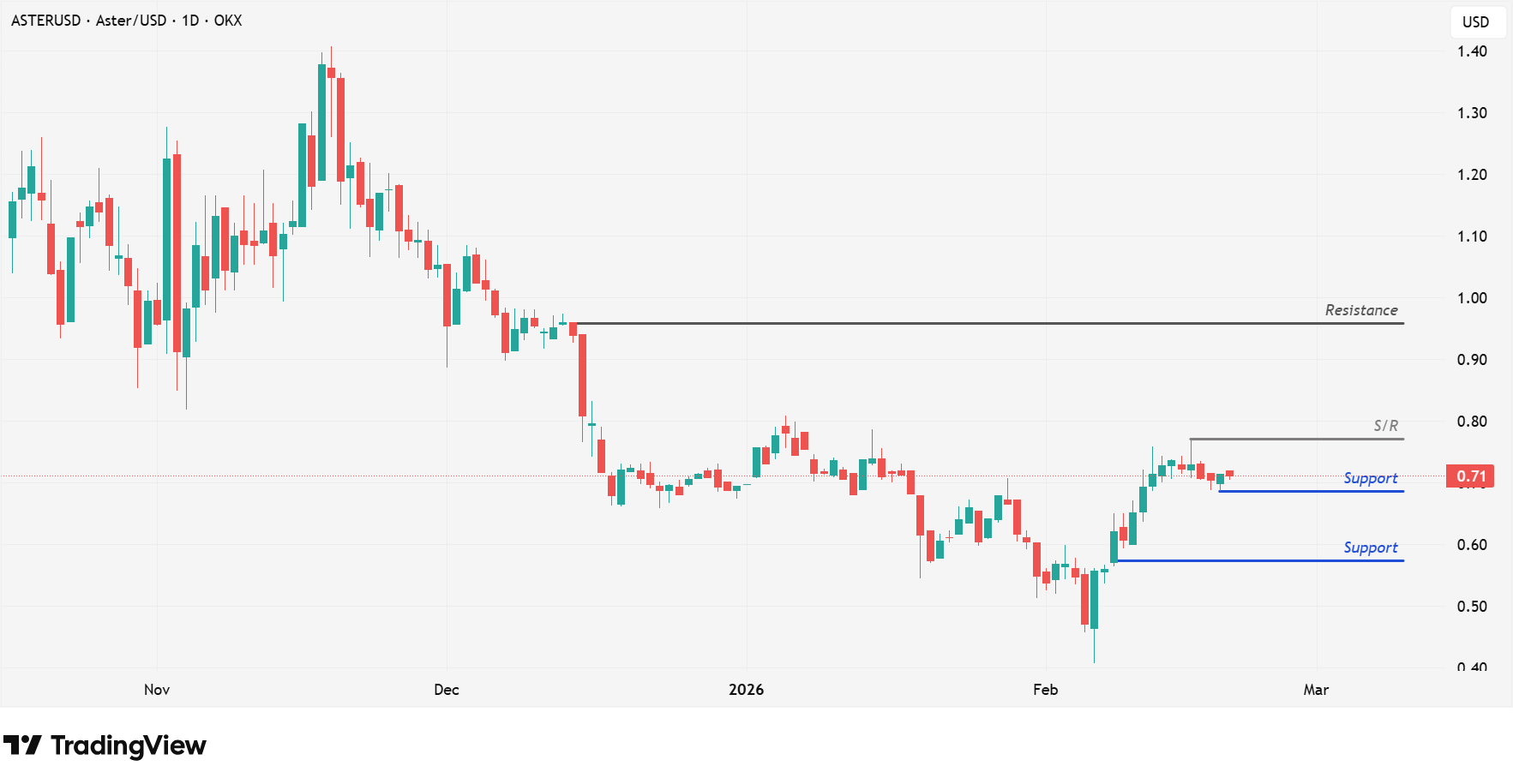Image resolution: width=1513 pixels, height=784 pixels.
Task: Select the upper Support text label
Action: pos(1370,478)
